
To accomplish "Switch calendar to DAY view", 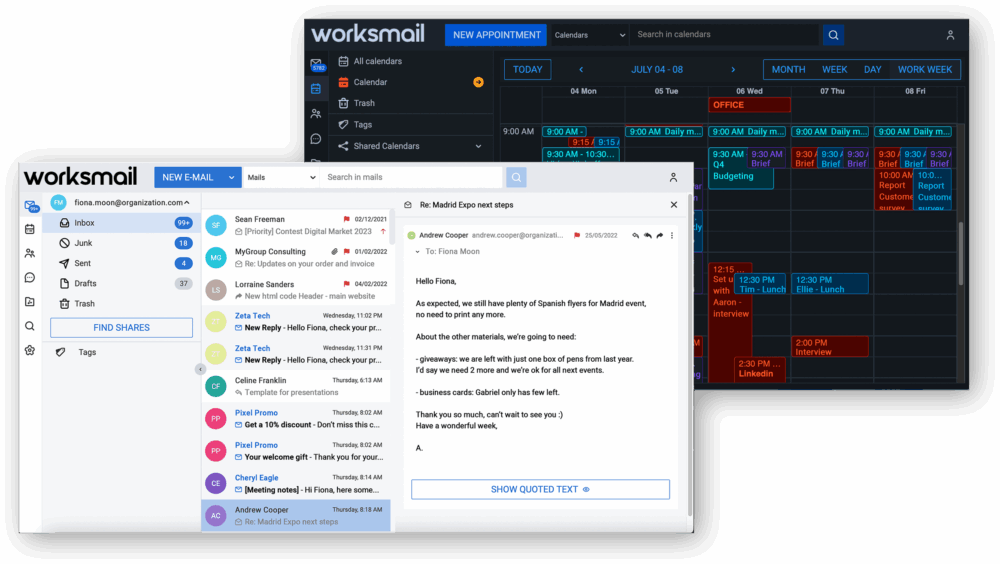I will pyautogui.click(x=872, y=70).
